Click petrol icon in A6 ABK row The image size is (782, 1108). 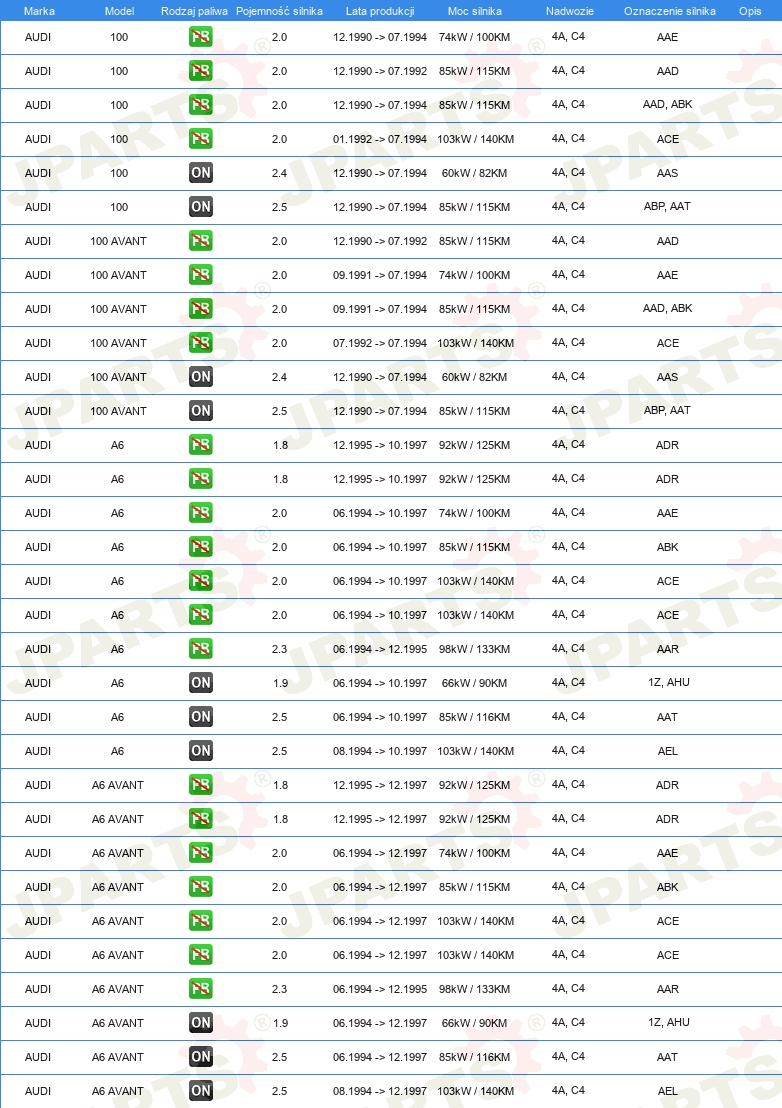coord(201,546)
